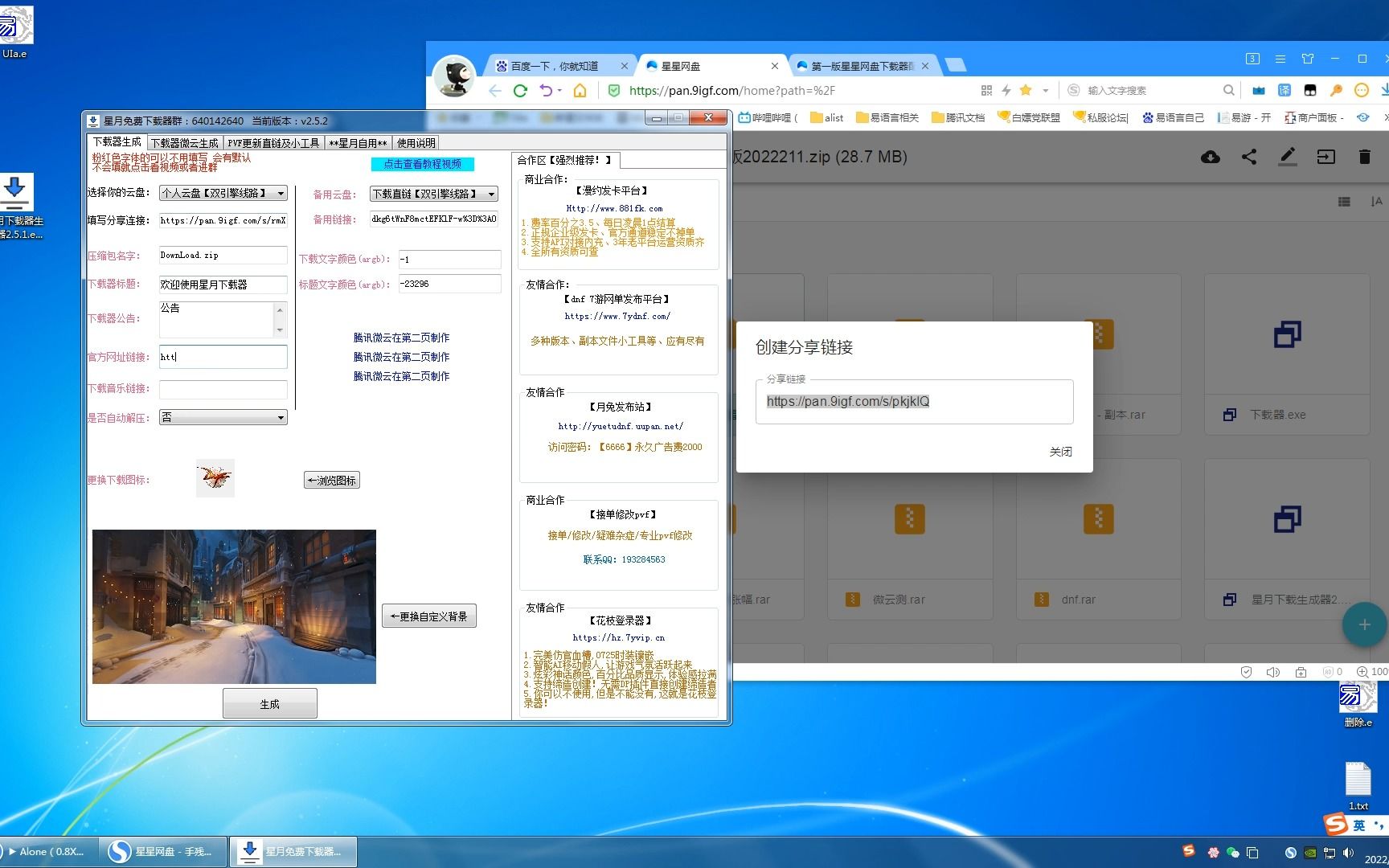Click the 浏览图标 browse icon button
Image resolution: width=1389 pixels, height=868 pixels.
pos(332,481)
